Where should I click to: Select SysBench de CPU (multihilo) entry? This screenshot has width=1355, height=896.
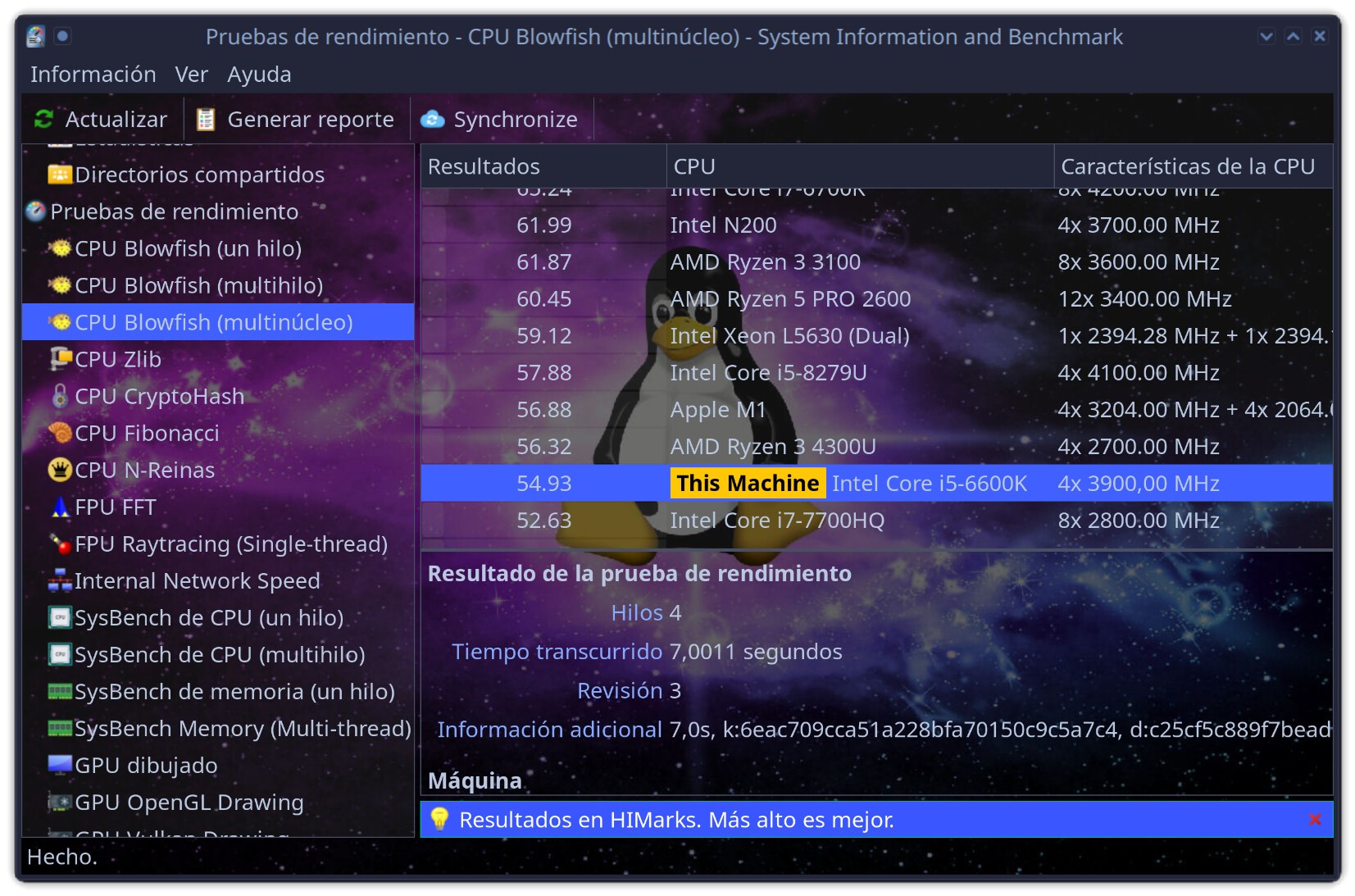click(220, 654)
